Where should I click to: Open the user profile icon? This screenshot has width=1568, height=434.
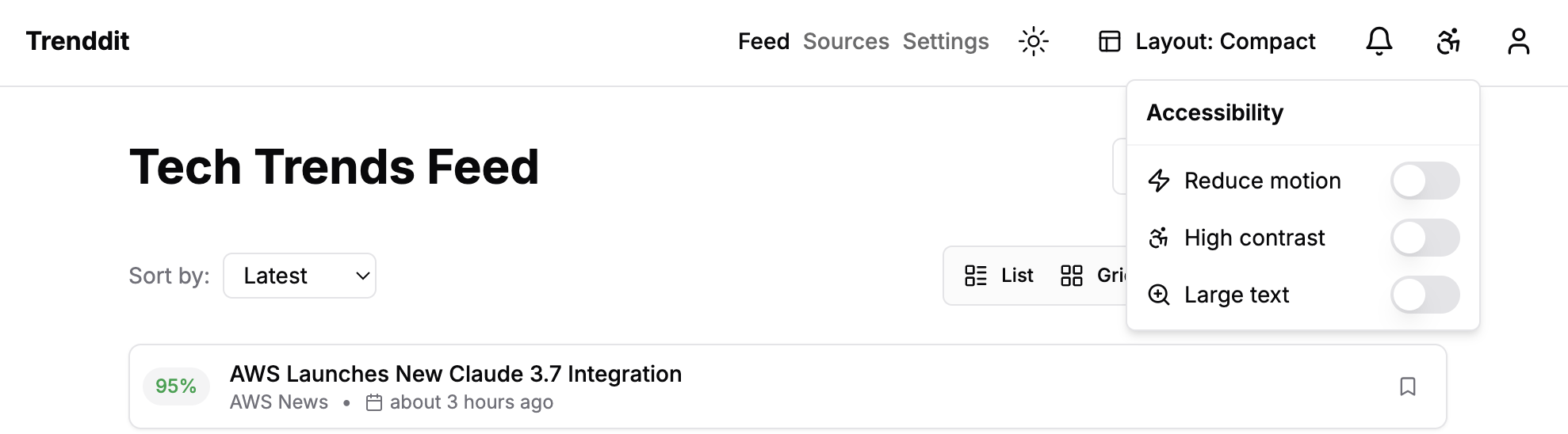(x=1518, y=41)
